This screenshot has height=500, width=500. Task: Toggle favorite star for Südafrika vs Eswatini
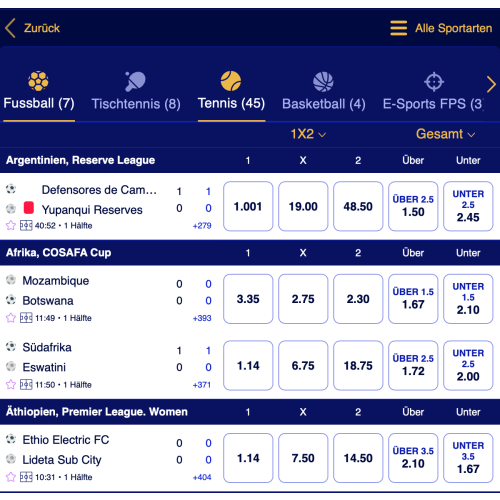(11, 384)
